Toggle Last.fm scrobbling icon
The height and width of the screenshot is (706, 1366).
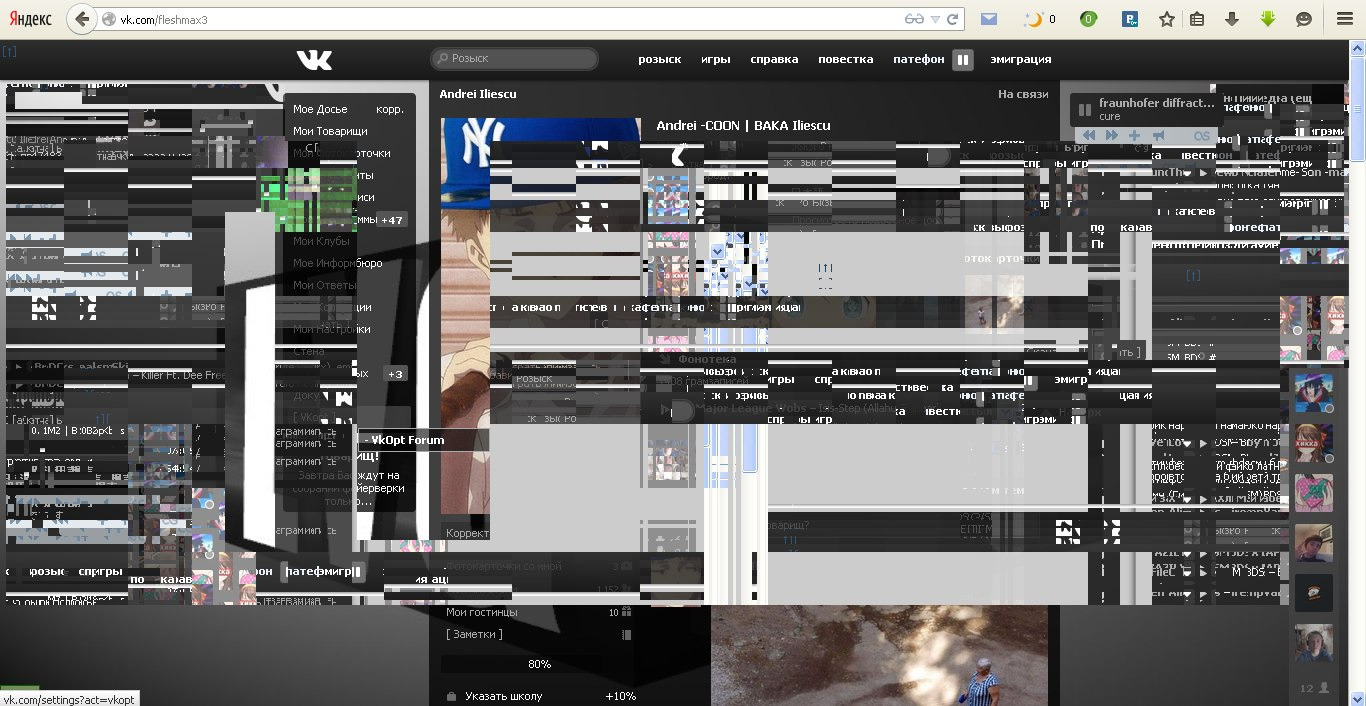(x=1201, y=136)
